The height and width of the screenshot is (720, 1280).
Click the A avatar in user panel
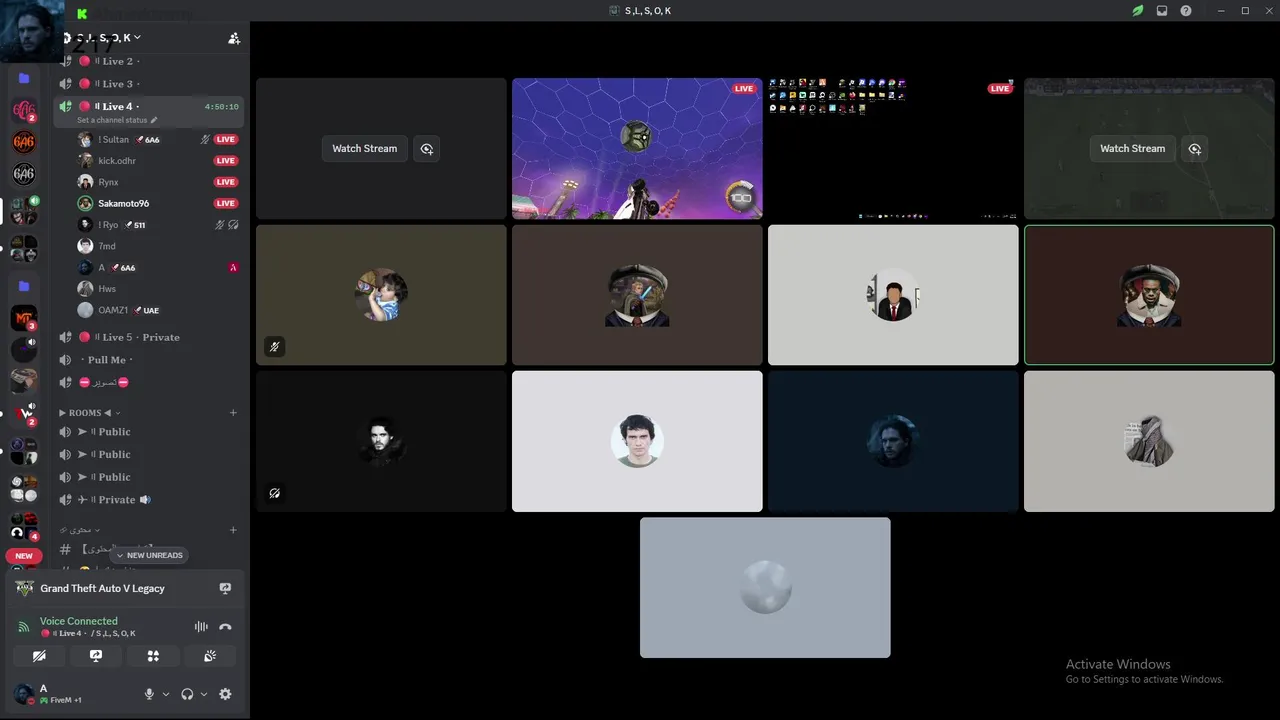click(x=23, y=694)
